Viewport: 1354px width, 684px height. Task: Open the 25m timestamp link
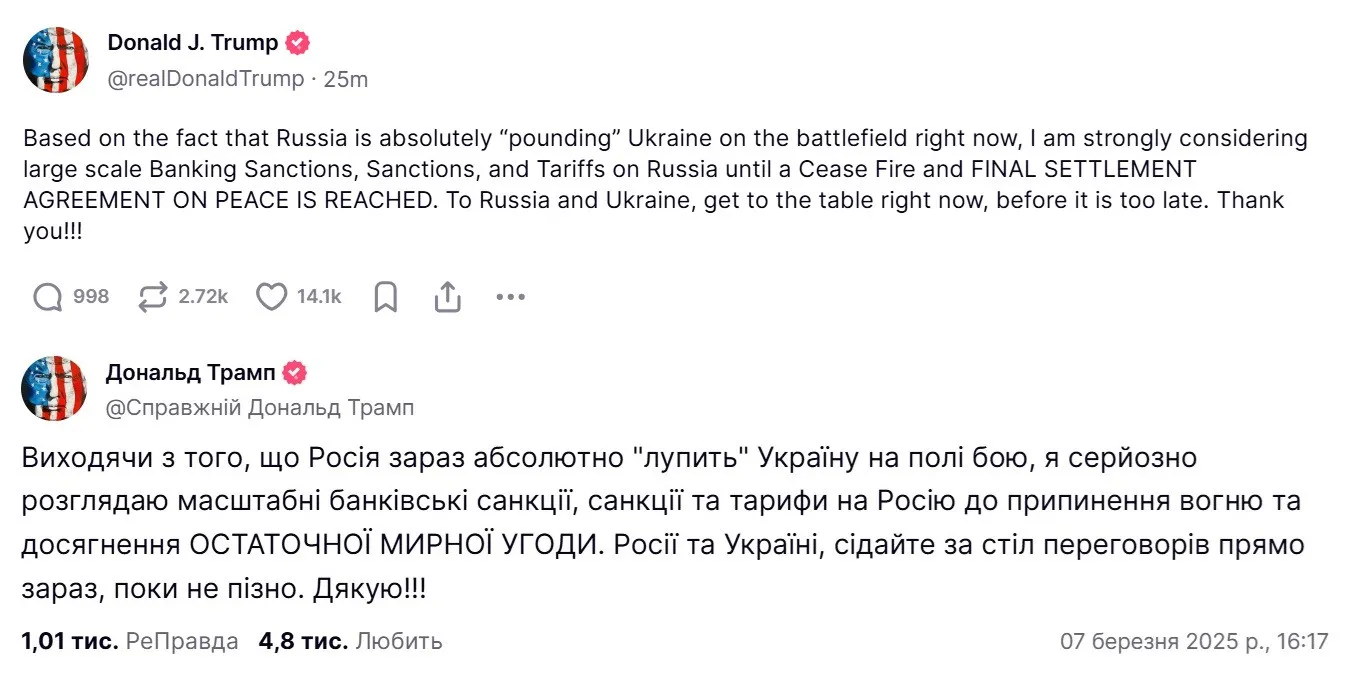click(346, 78)
